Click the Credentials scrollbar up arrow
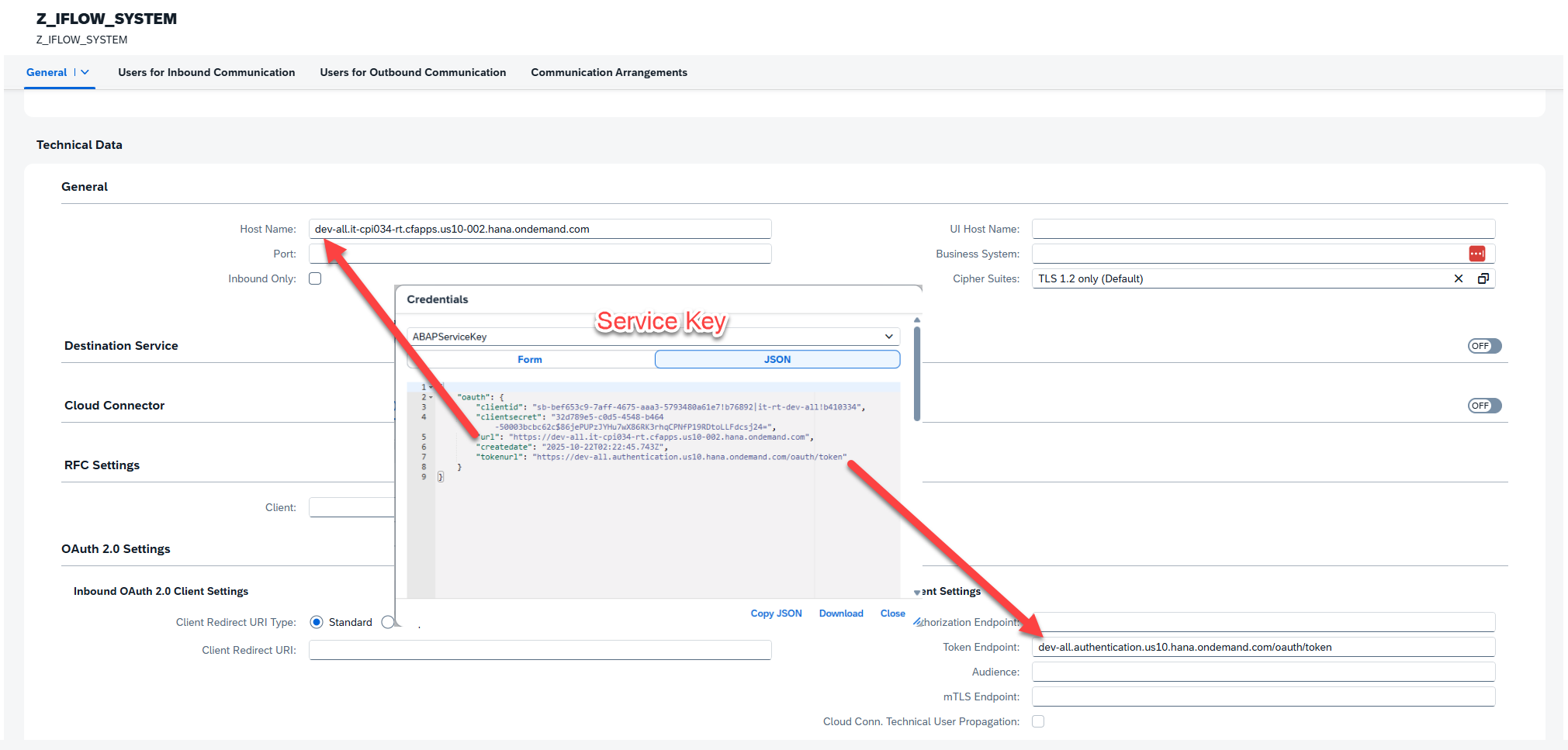This screenshot has width=1568, height=750. tap(917, 320)
